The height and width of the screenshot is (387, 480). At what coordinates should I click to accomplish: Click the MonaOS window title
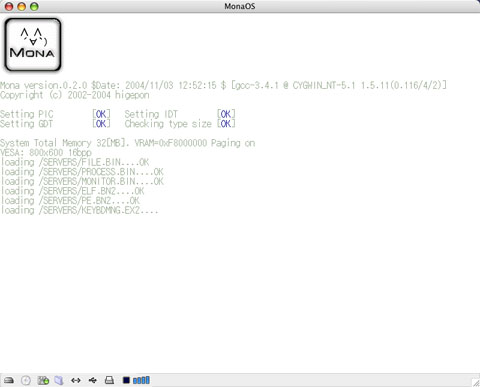[x=240, y=6]
